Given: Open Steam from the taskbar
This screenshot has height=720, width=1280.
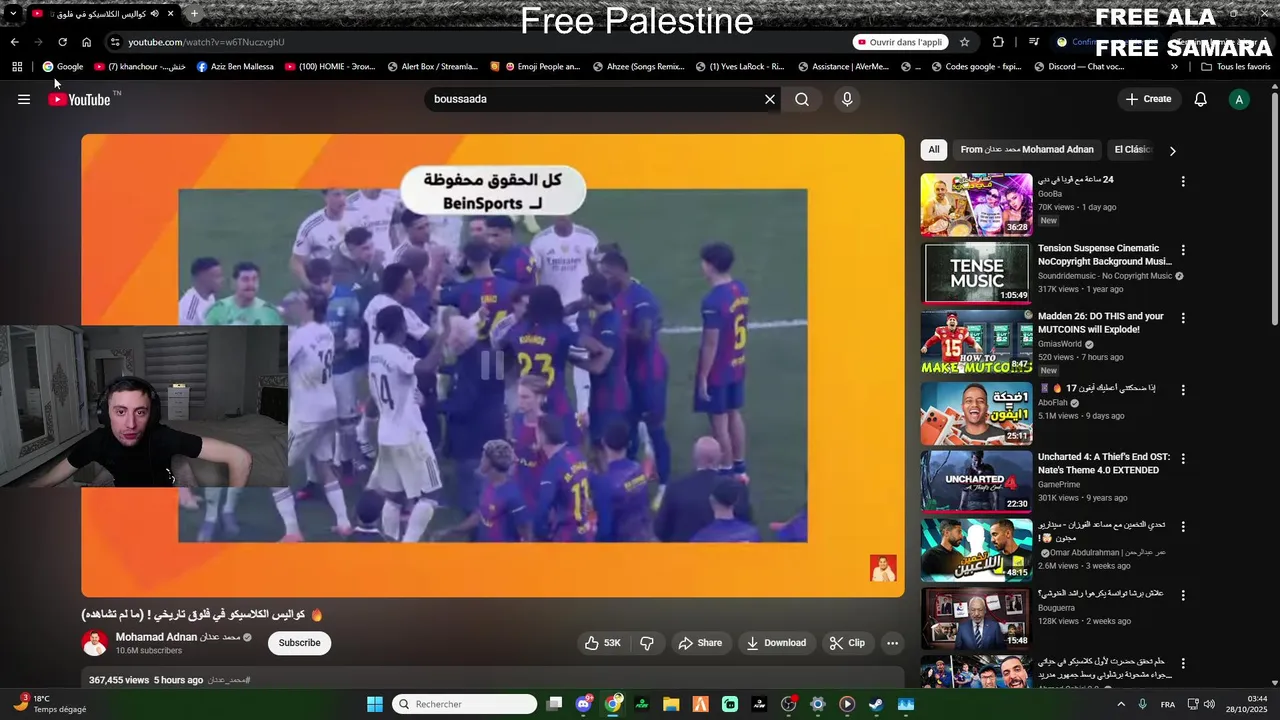Looking at the screenshot, I should (876, 704).
